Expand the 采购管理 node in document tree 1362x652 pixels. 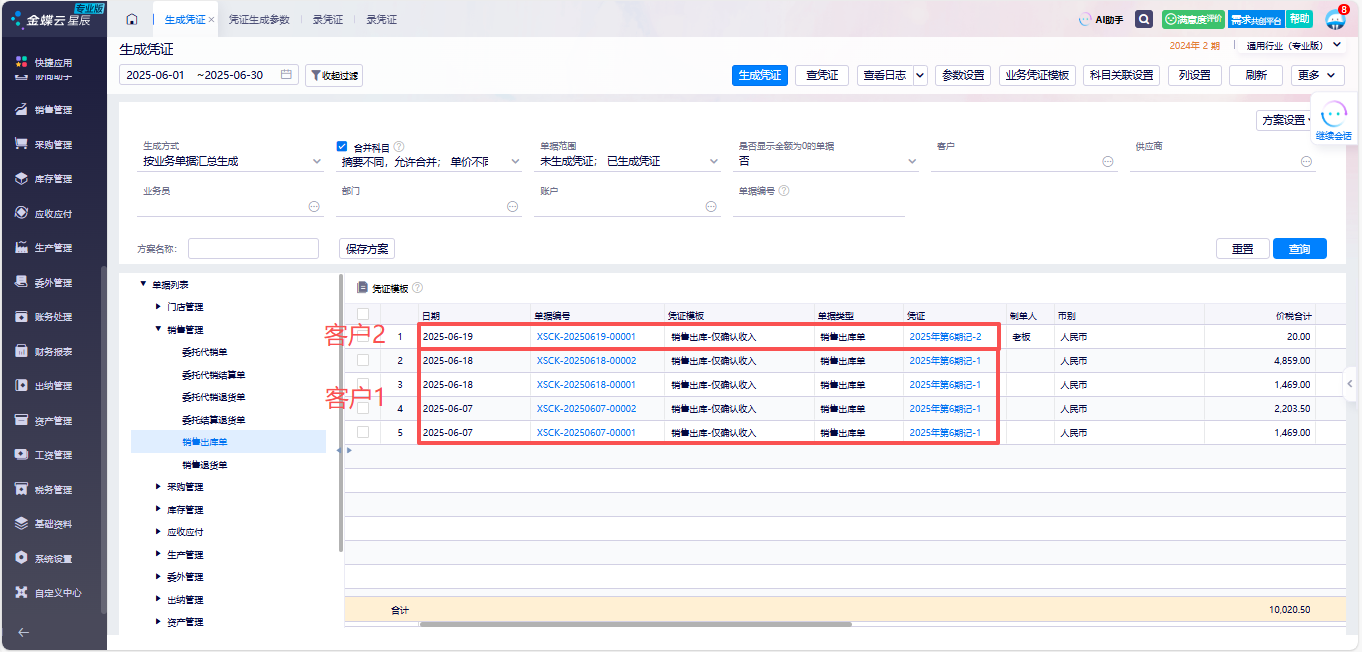coord(158,487)
